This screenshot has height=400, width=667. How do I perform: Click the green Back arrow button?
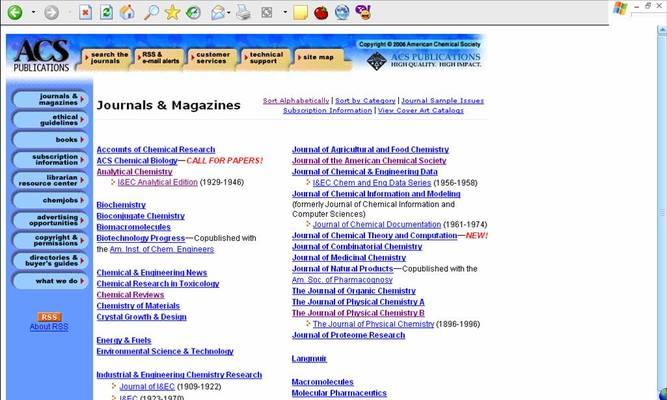[15, 12]
